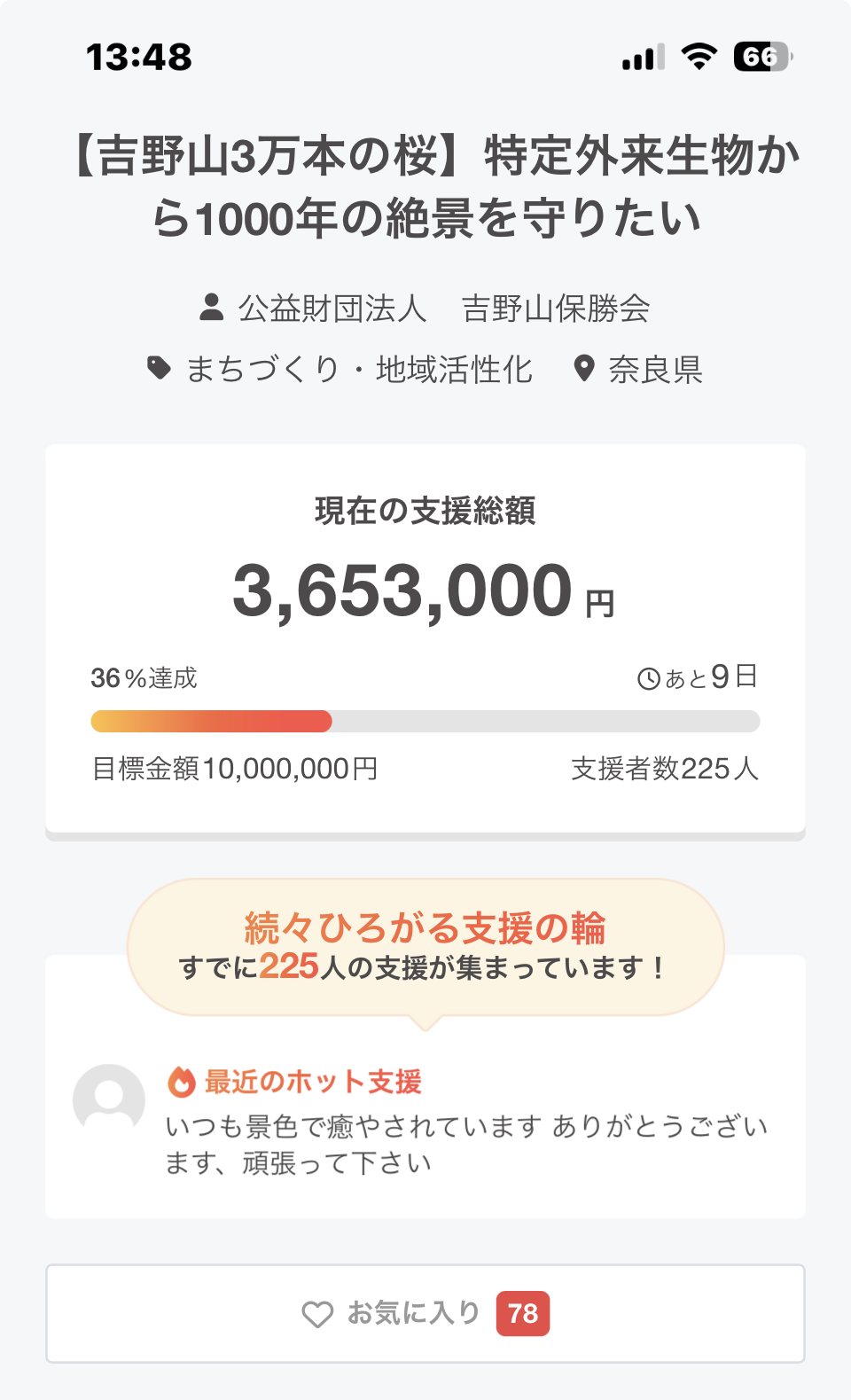Tap the 続々ひろがる支援の輪 bubble

click(425, 946)
